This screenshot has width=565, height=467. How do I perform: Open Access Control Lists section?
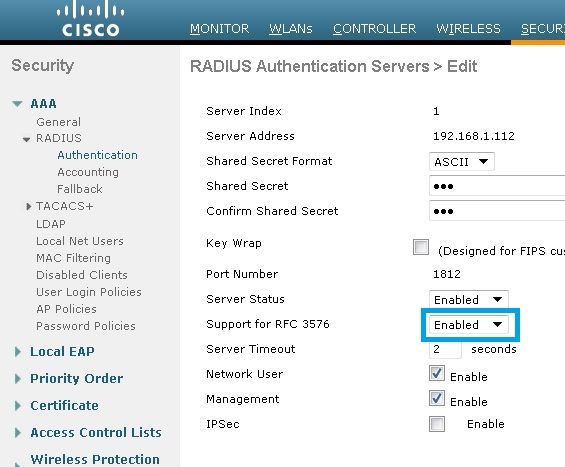(x=96, y=432)
